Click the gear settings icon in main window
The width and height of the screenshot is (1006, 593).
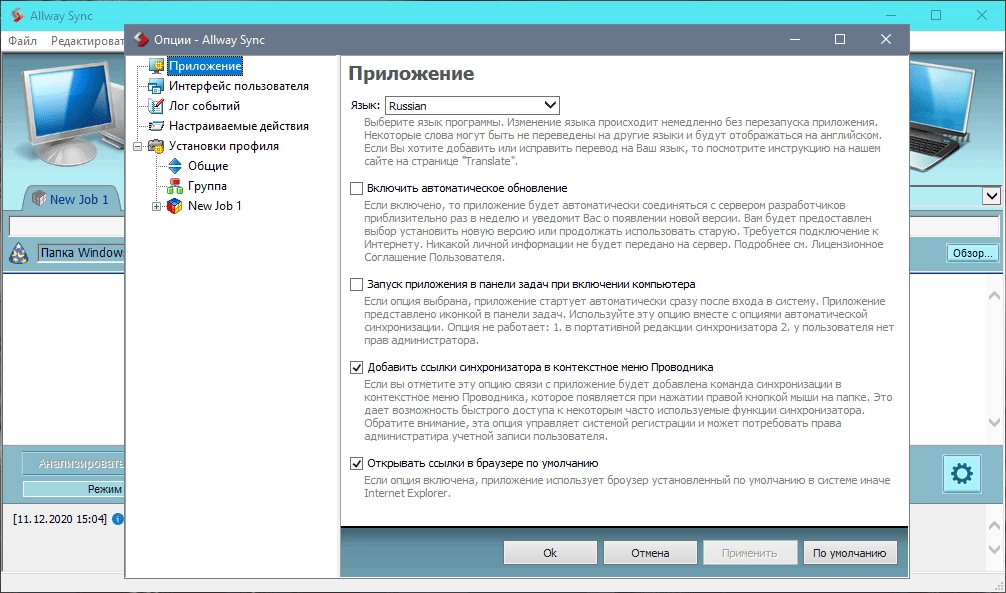click(x=961, y=474)
